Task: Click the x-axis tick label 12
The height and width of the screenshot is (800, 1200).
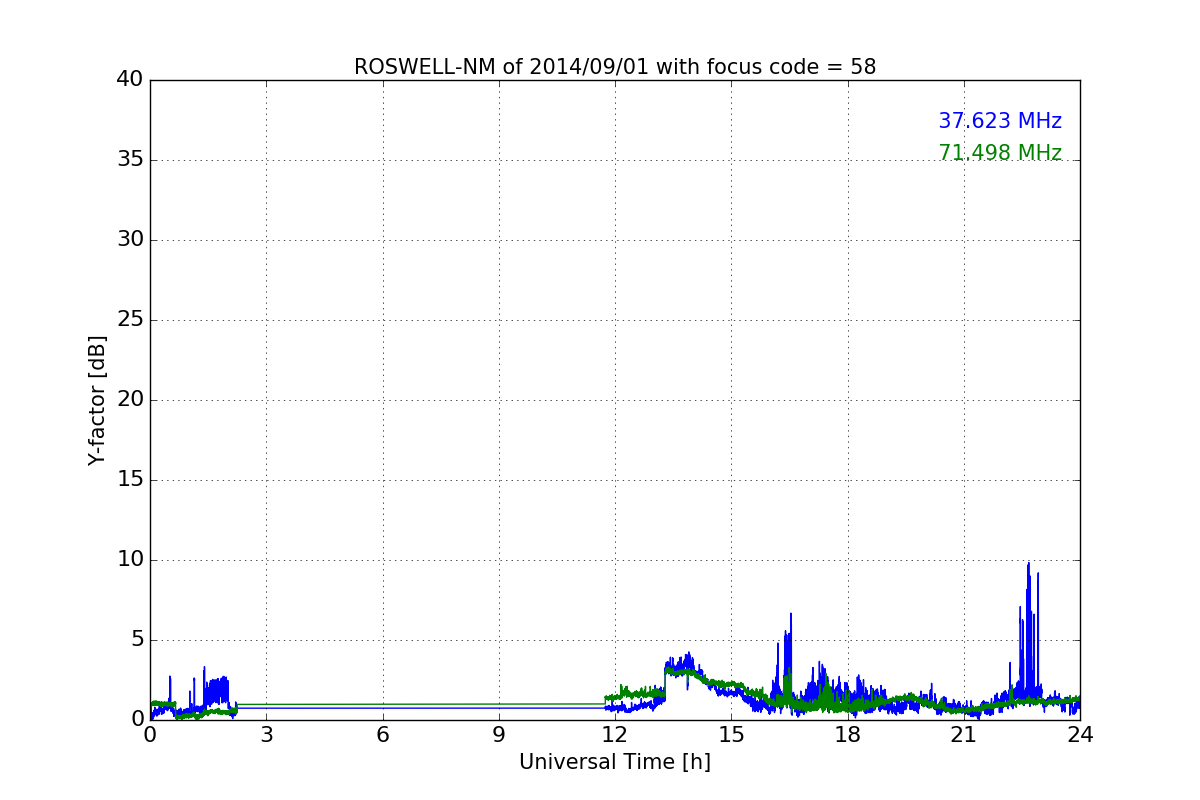Action: coord(615,735)
